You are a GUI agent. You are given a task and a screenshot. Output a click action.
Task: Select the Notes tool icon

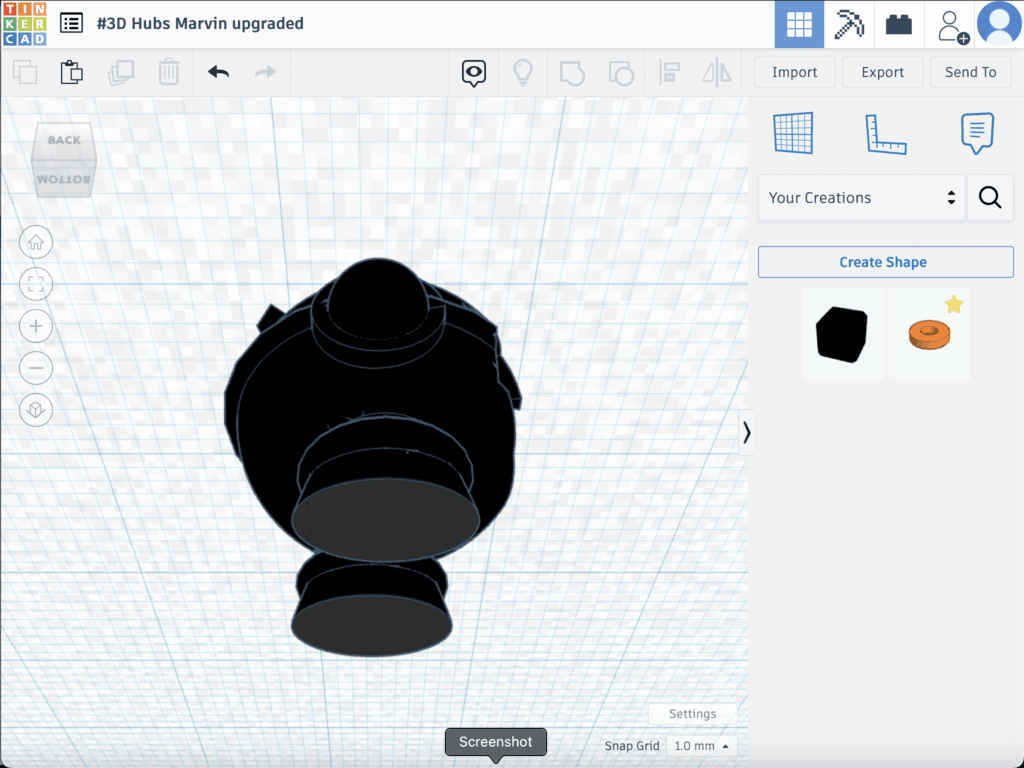point(977,133)
